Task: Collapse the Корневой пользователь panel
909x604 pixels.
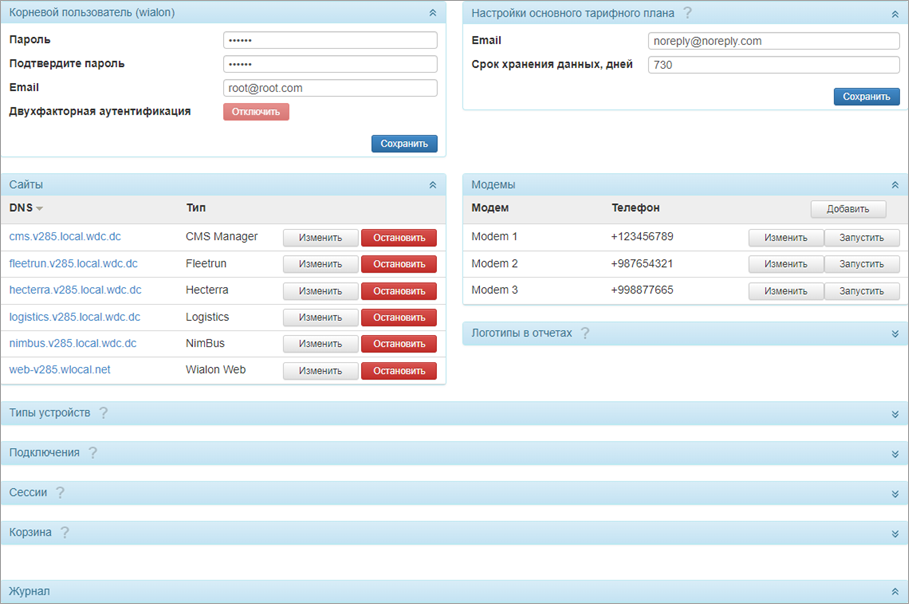Action: point(432,13)
